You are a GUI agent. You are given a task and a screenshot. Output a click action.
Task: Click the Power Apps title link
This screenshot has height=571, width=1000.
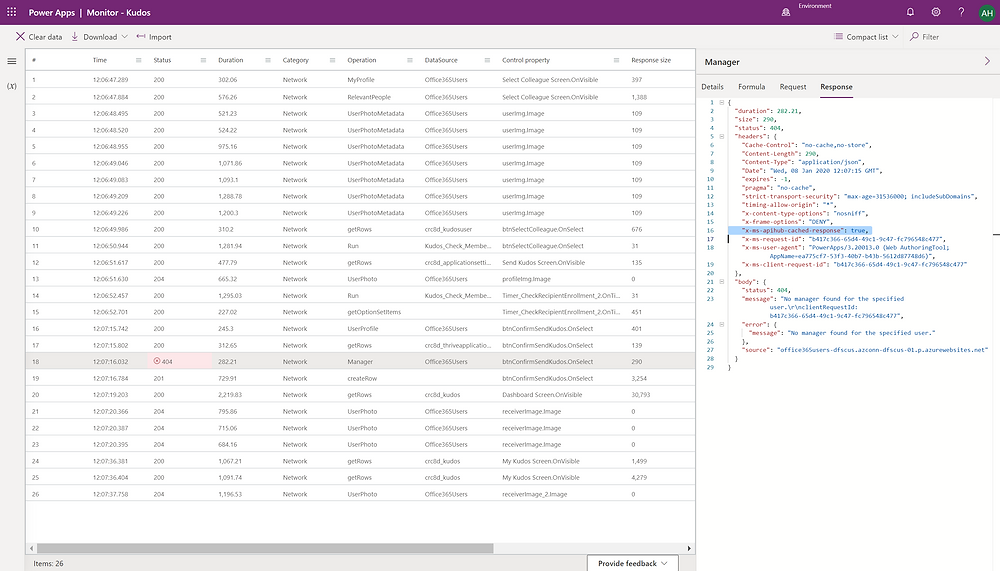52,13
